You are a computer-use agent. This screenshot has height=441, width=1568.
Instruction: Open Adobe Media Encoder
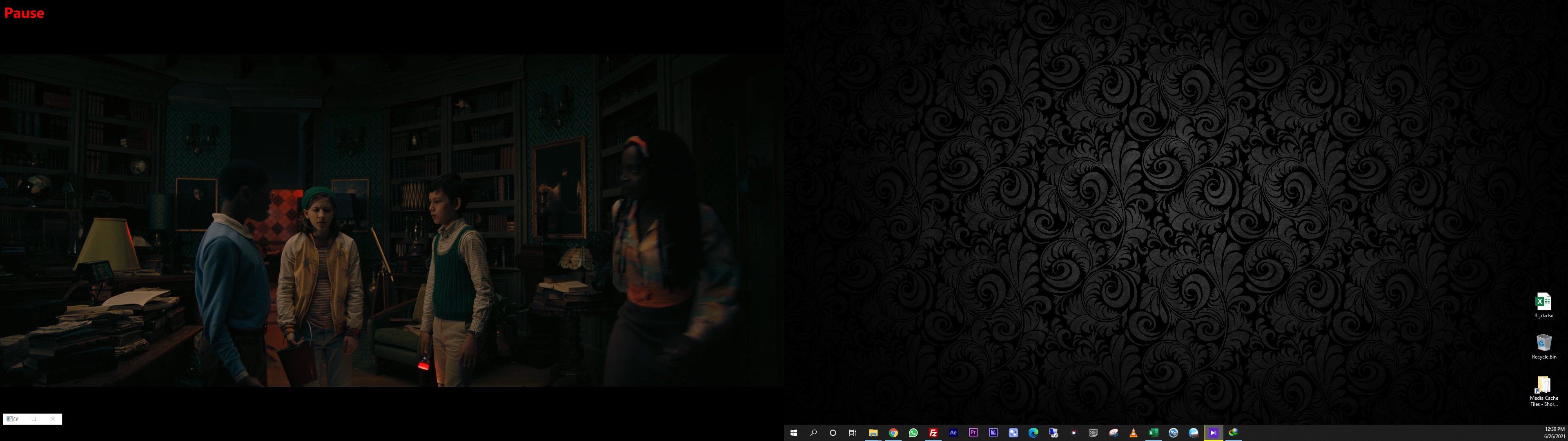pos(993,433)
